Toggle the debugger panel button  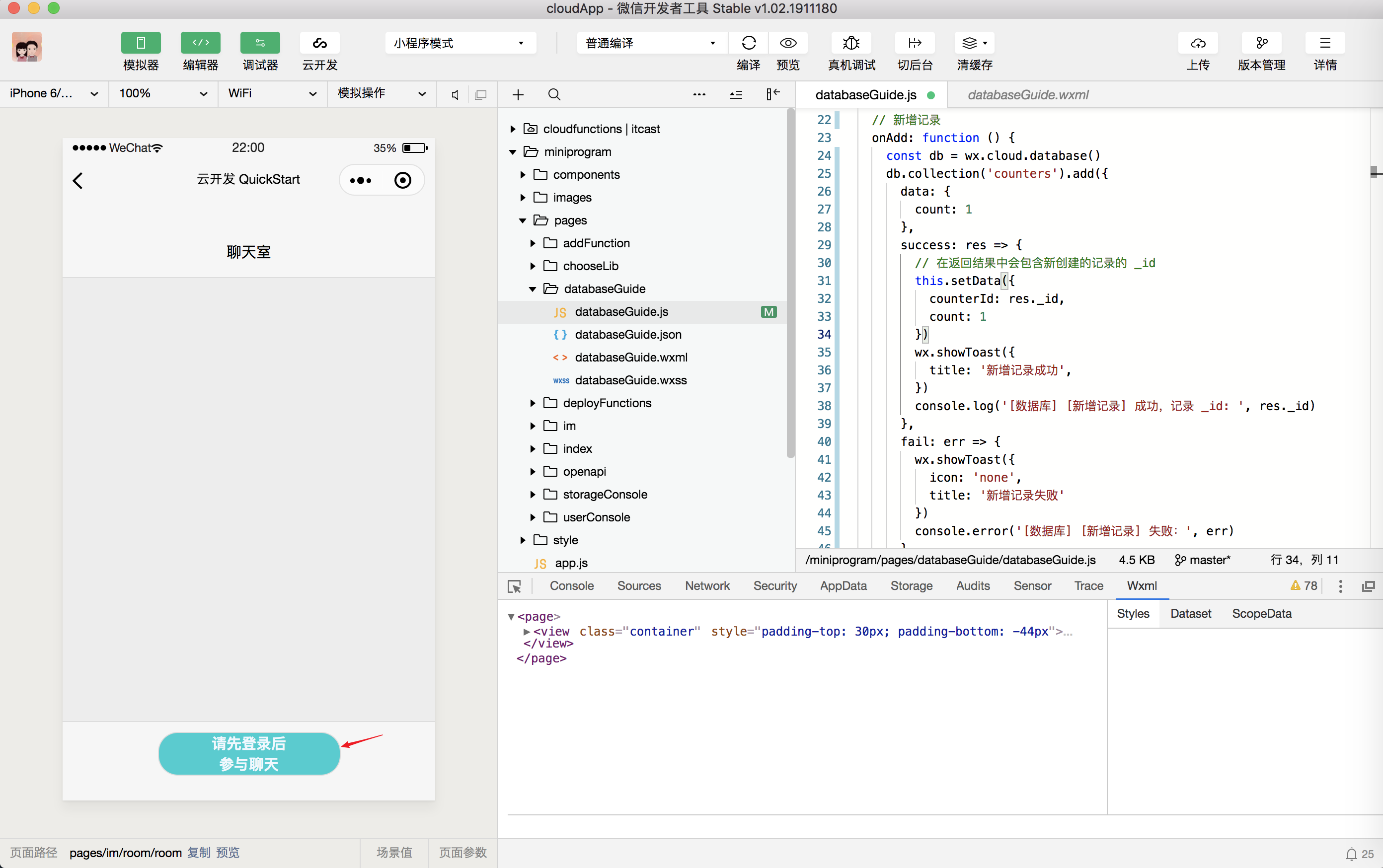(260, 43)
